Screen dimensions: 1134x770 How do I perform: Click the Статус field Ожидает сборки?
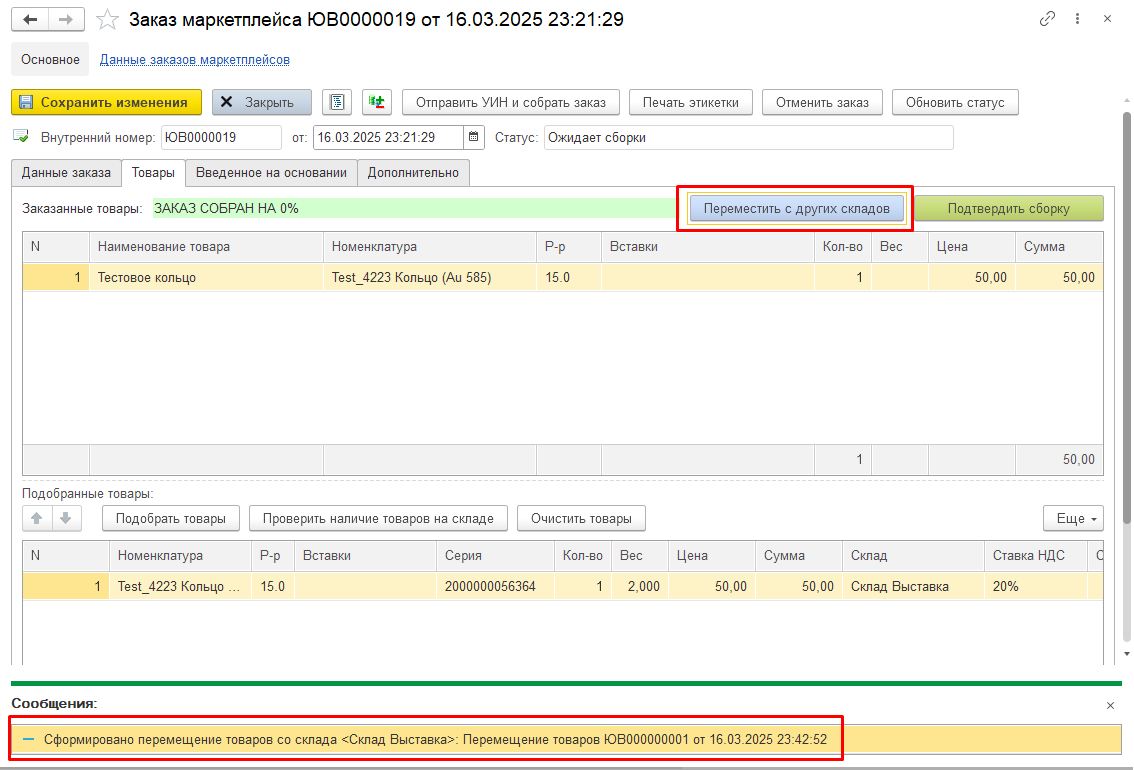pos(749,137)
